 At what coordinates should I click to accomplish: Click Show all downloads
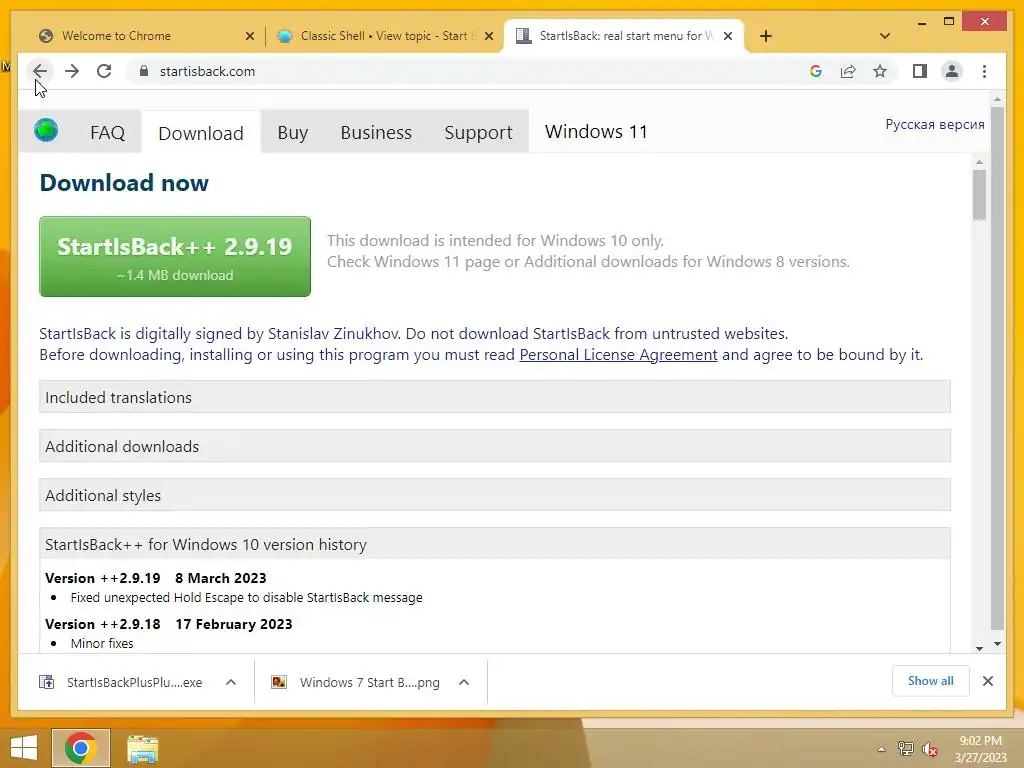click(x=931, y=681)
